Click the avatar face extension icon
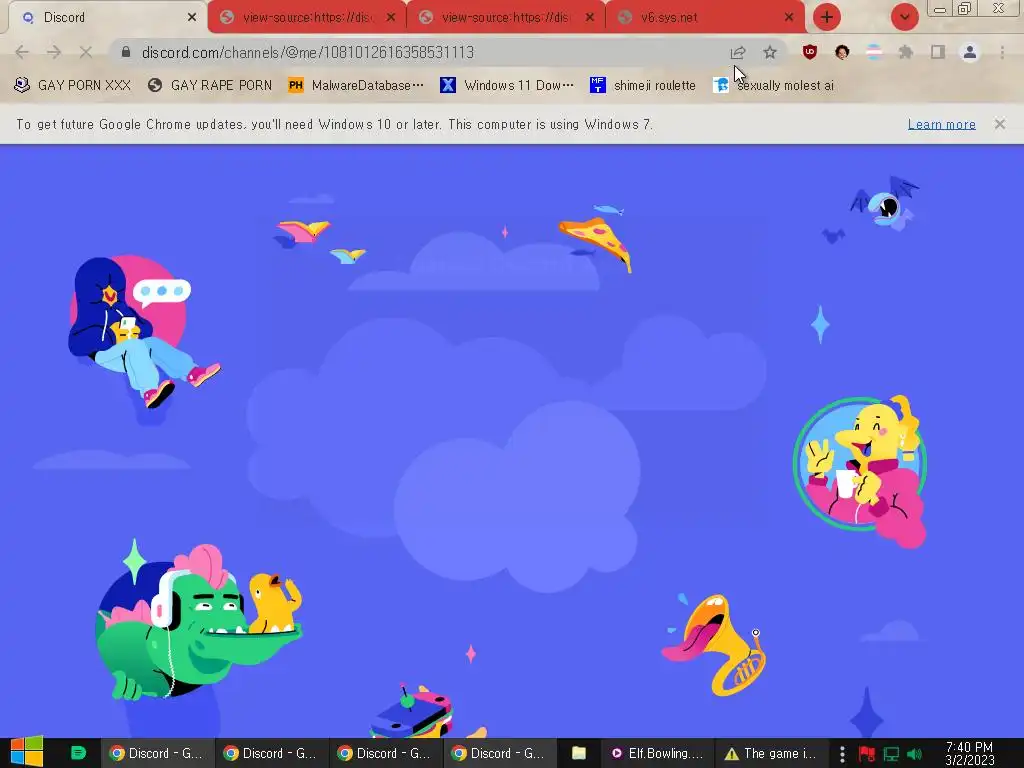The image size is (1024, 768). coord(842,52)
